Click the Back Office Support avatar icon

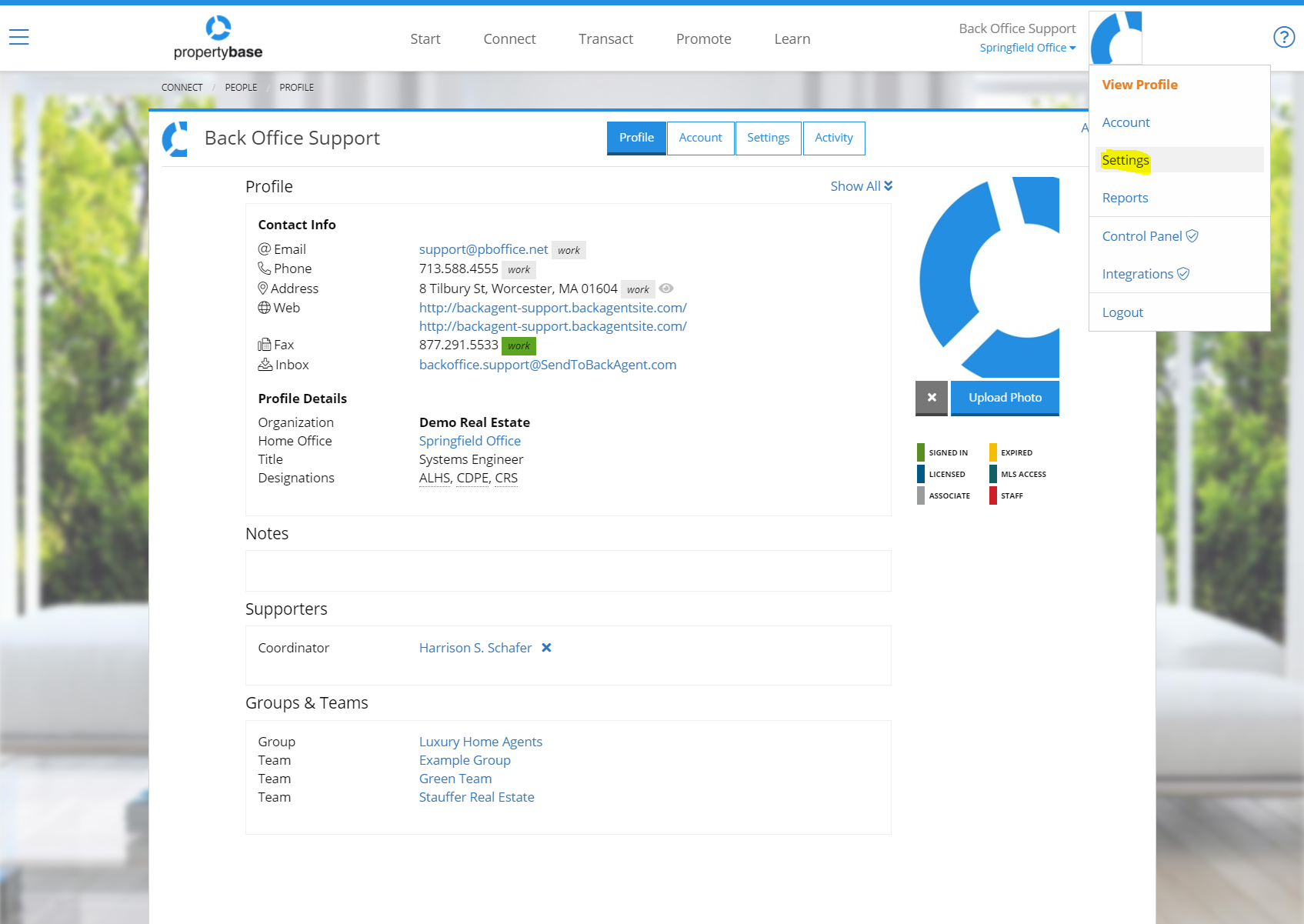click(x=1115, y=36)
